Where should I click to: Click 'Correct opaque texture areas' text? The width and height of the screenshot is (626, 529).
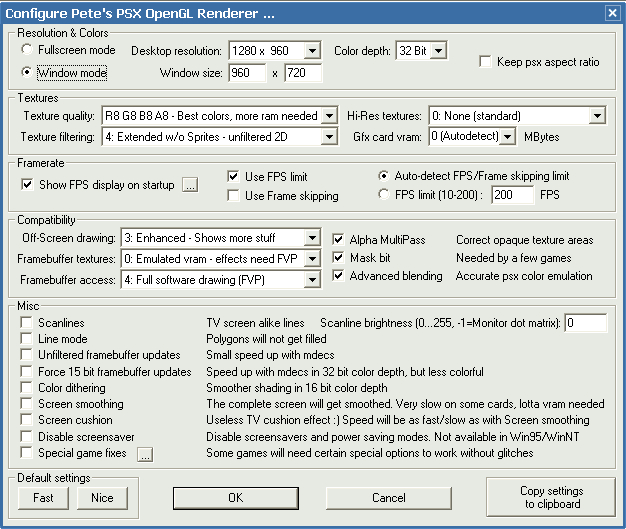tap(525, 240)
